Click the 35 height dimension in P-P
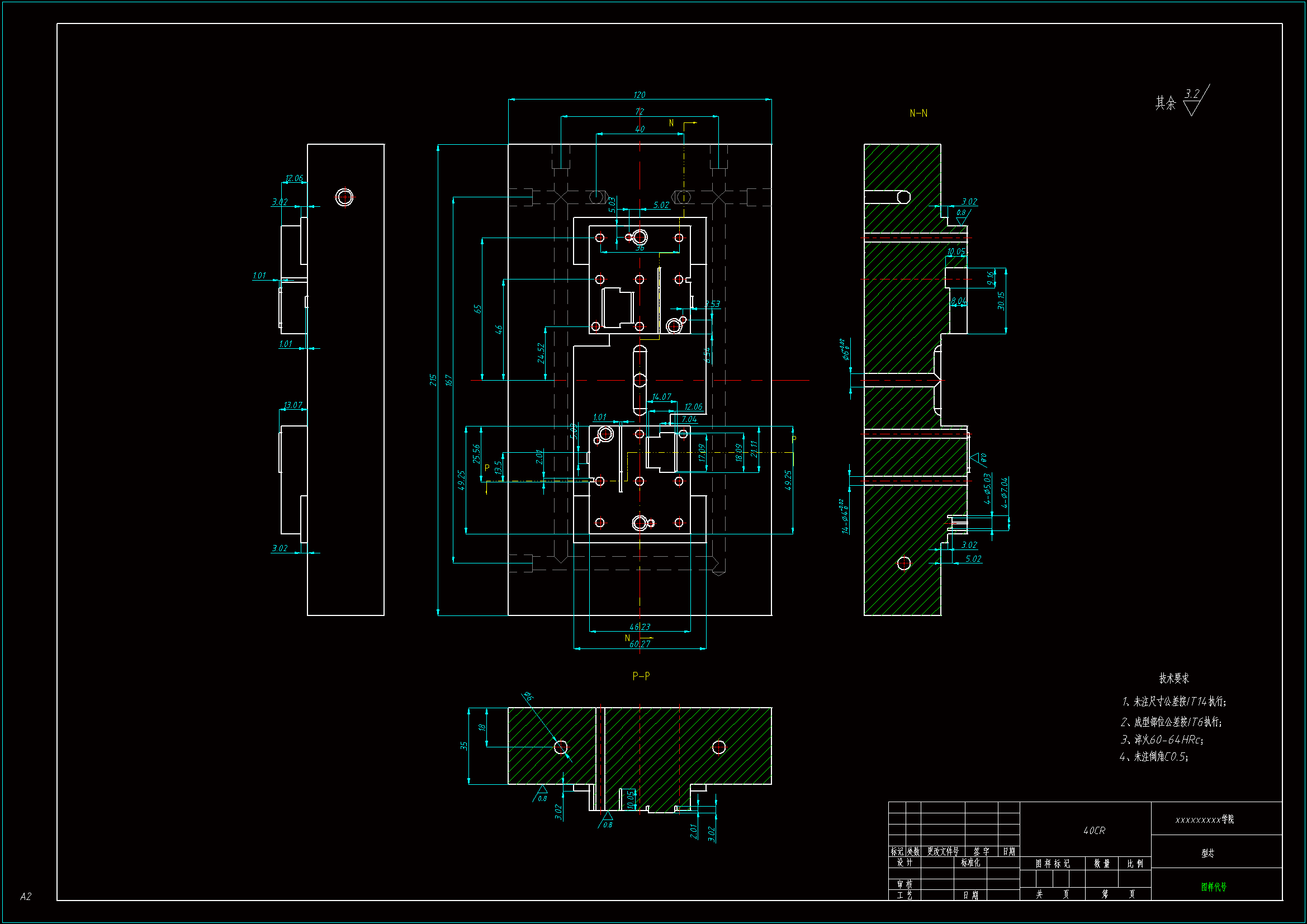This screenshot has width=1307, height=924. [463, 745]
